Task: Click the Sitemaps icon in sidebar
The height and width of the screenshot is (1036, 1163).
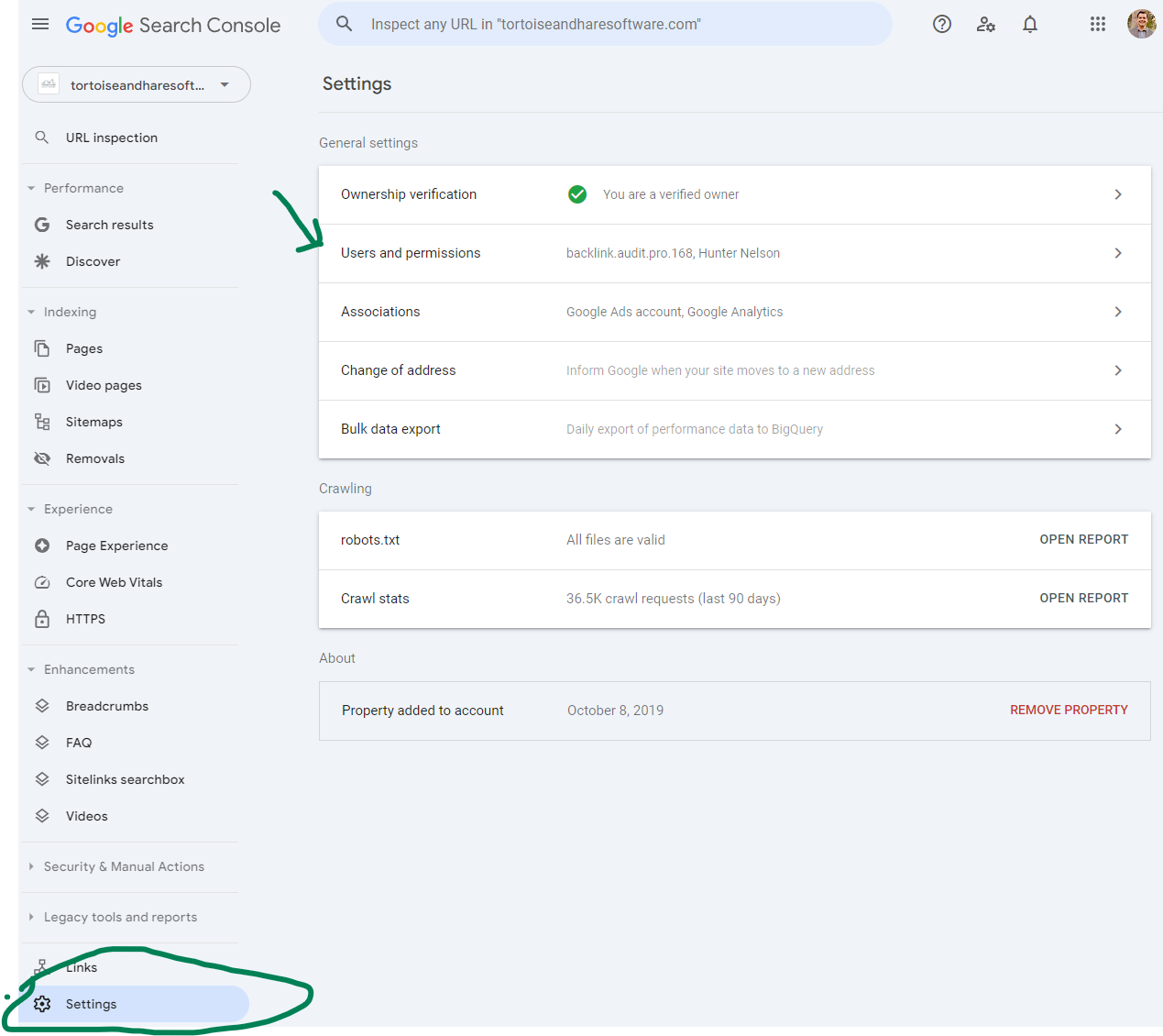Action: click(42, 422)
